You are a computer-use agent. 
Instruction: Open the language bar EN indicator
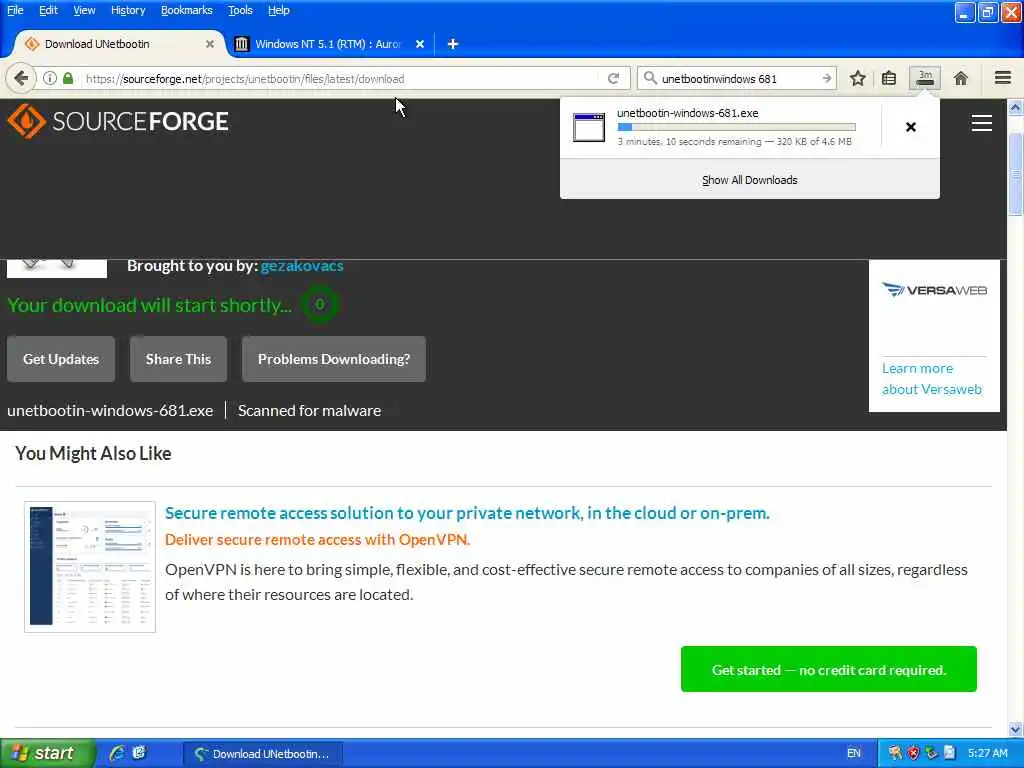point(854,753)
